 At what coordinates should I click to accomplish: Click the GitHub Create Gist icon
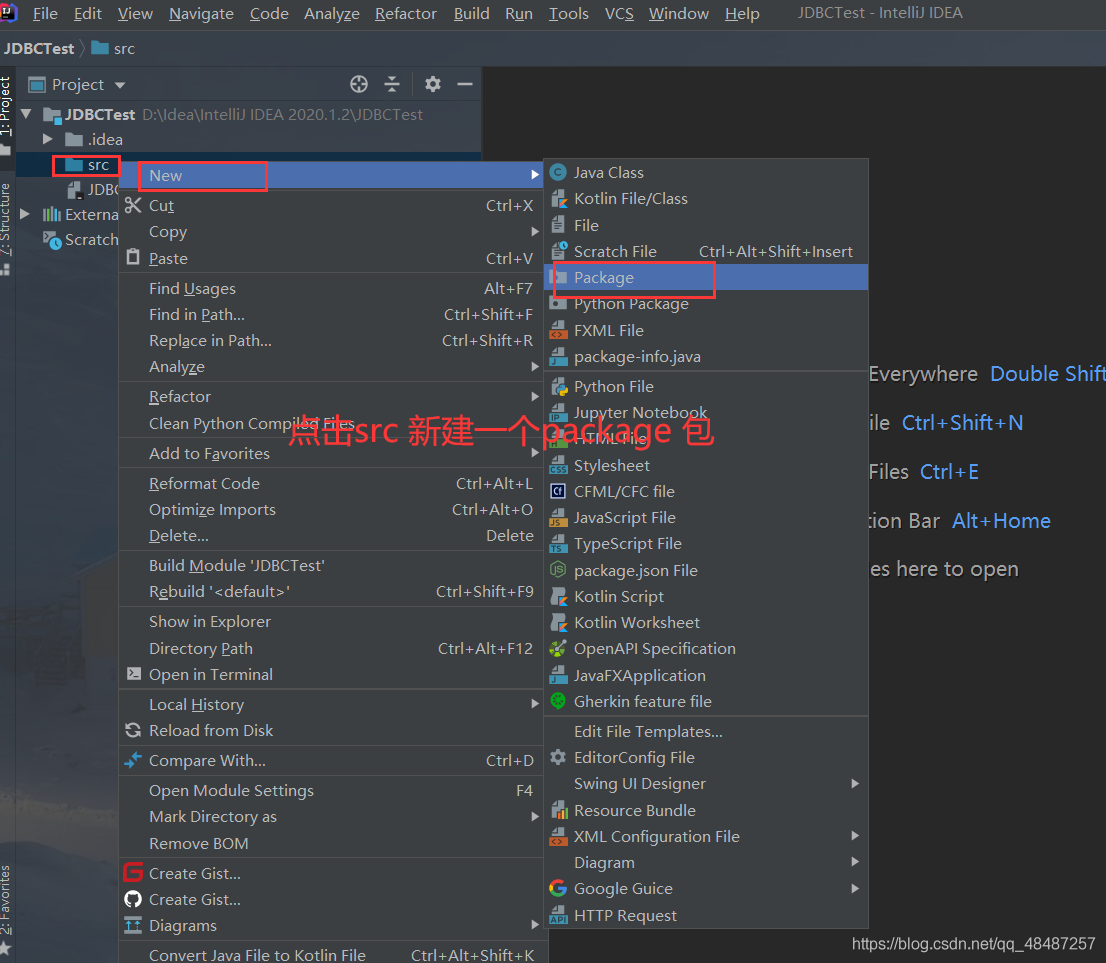click(x=133, y=900)
